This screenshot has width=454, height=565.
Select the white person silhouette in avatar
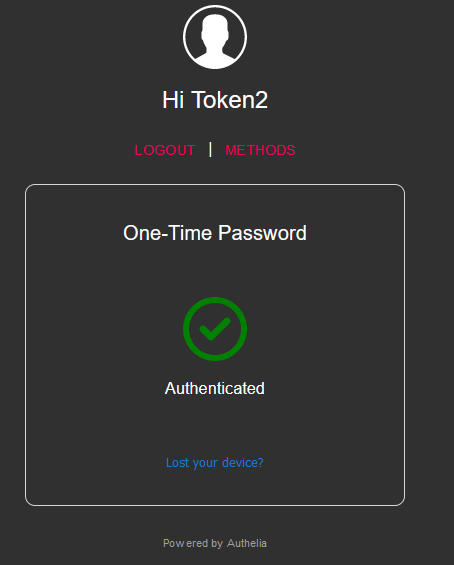pos(215,40)
